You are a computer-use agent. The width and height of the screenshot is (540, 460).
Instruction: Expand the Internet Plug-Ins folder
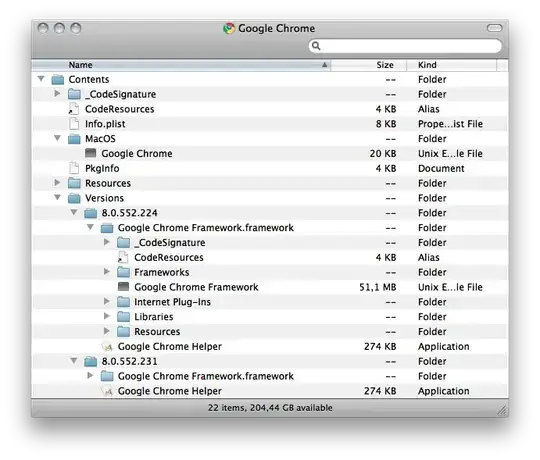107,301
